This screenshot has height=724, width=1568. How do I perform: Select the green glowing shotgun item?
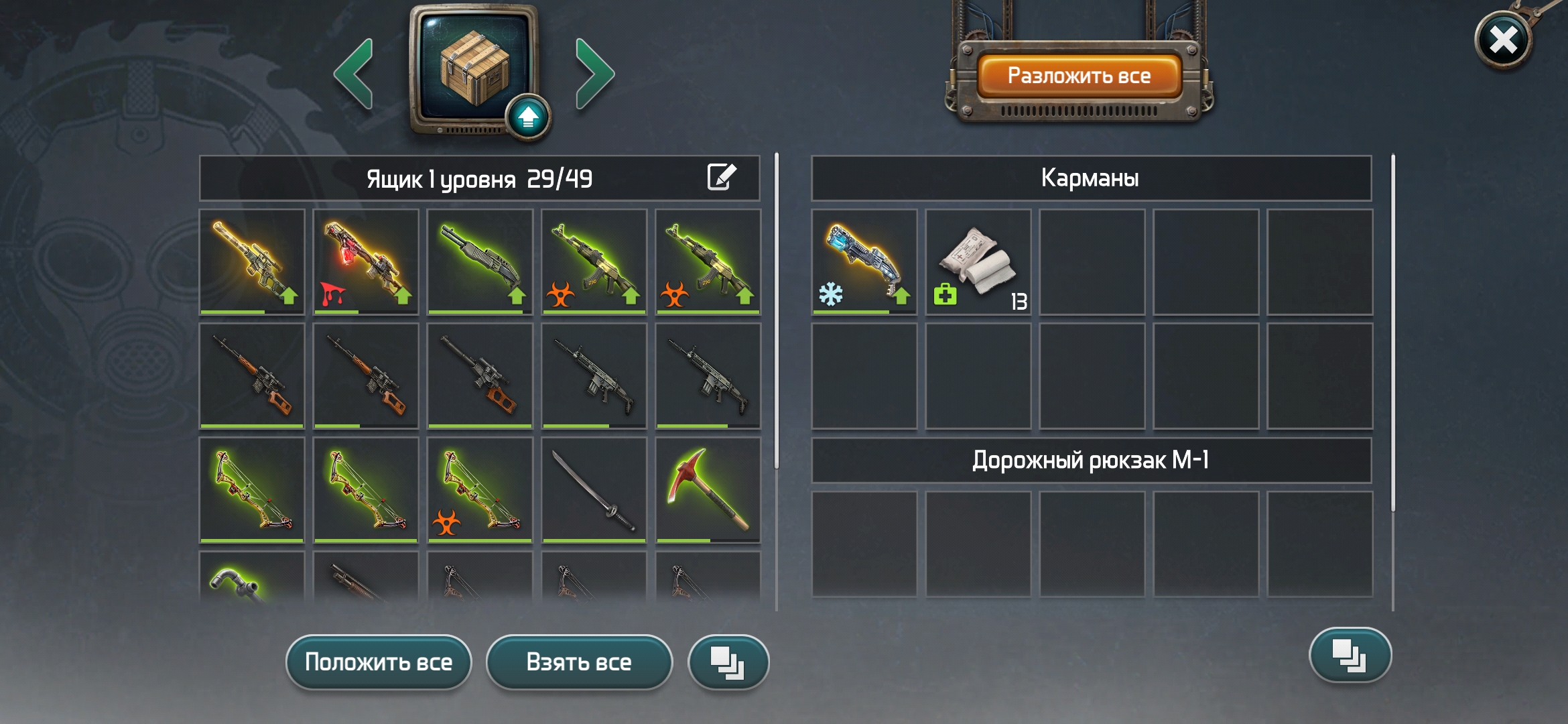[480, 262]
